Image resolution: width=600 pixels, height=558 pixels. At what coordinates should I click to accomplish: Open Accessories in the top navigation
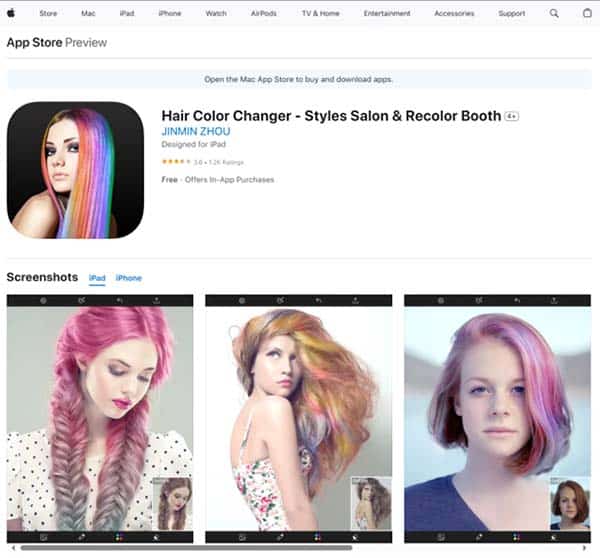(454, 13)
